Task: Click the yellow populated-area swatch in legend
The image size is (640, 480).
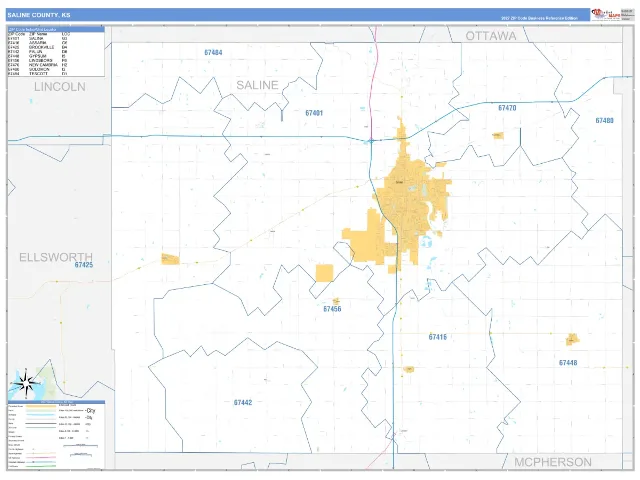Action: [x=41, y=407]
